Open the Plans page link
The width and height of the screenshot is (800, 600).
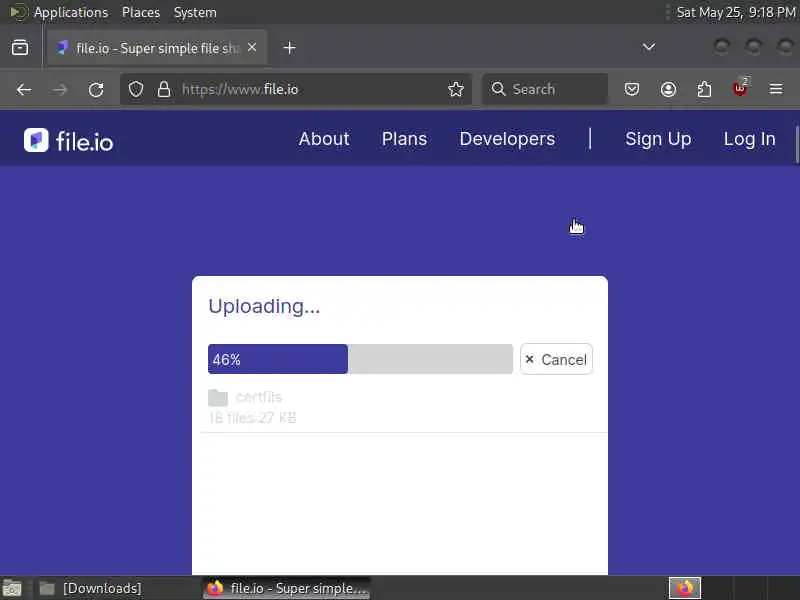coord(404,139)
